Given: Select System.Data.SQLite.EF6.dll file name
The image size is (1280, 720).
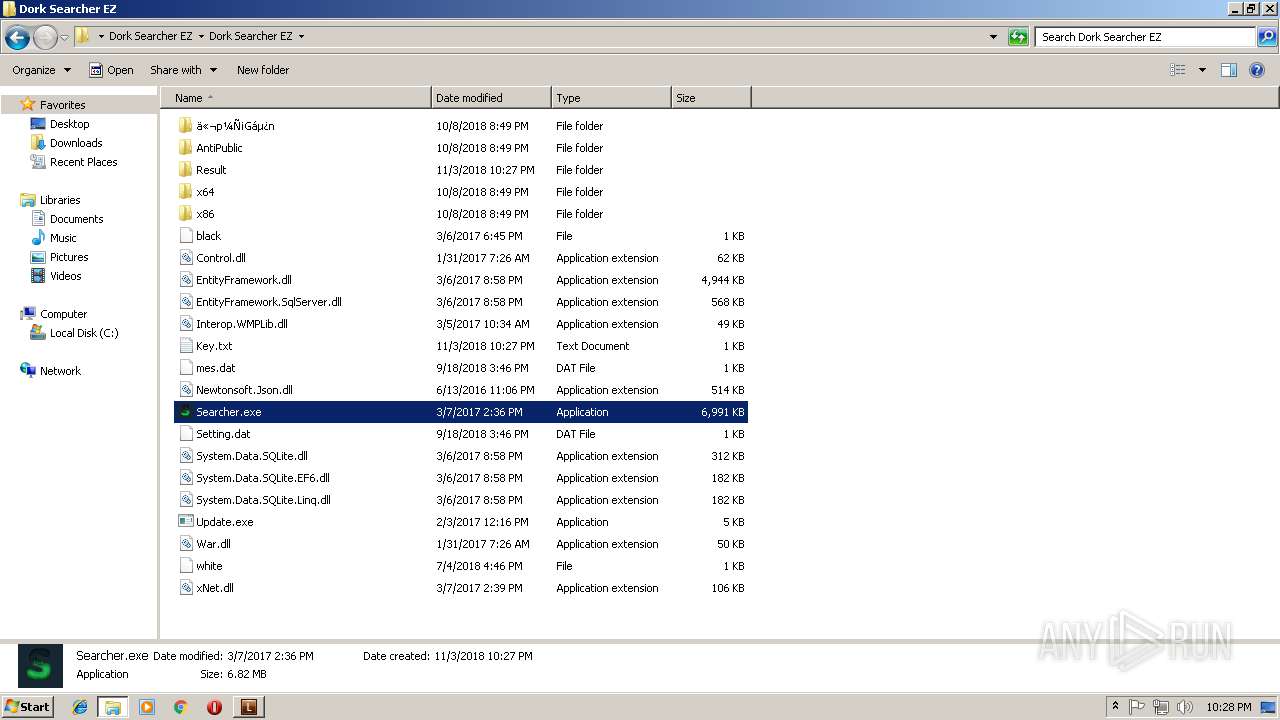Looking at the screenshot, I should coord(263,478).
